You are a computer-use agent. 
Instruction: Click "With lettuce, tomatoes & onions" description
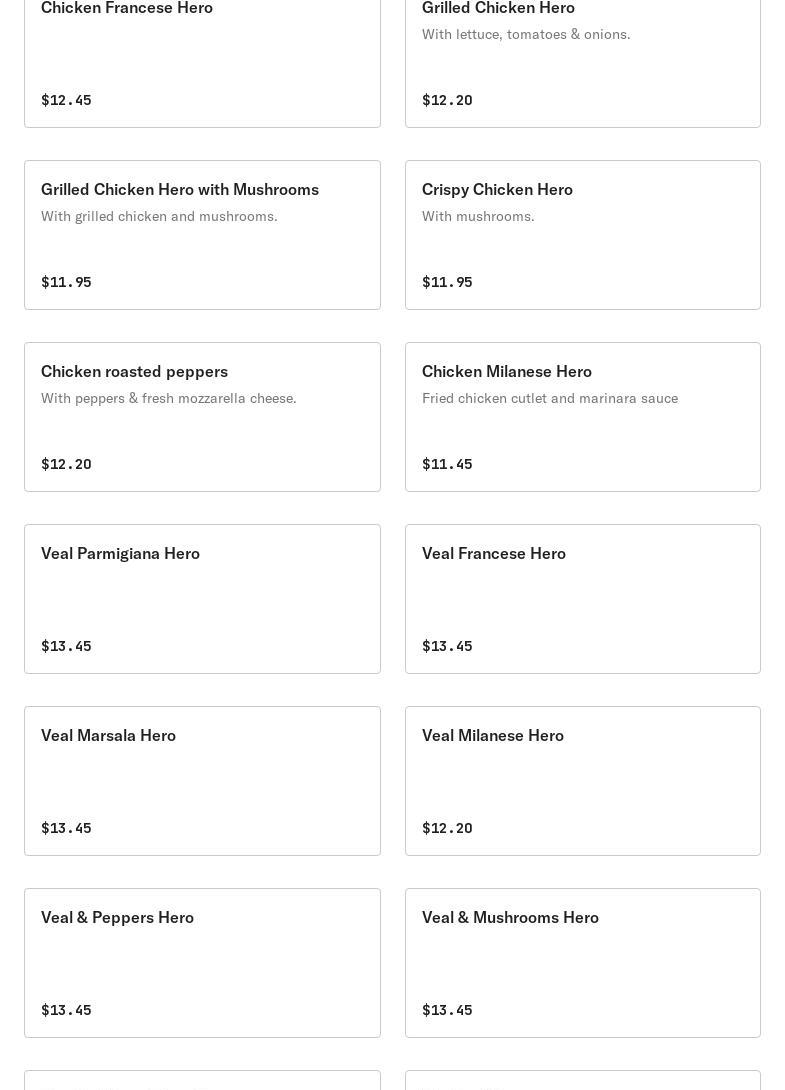pyautogui.click(x=526, y=34)
